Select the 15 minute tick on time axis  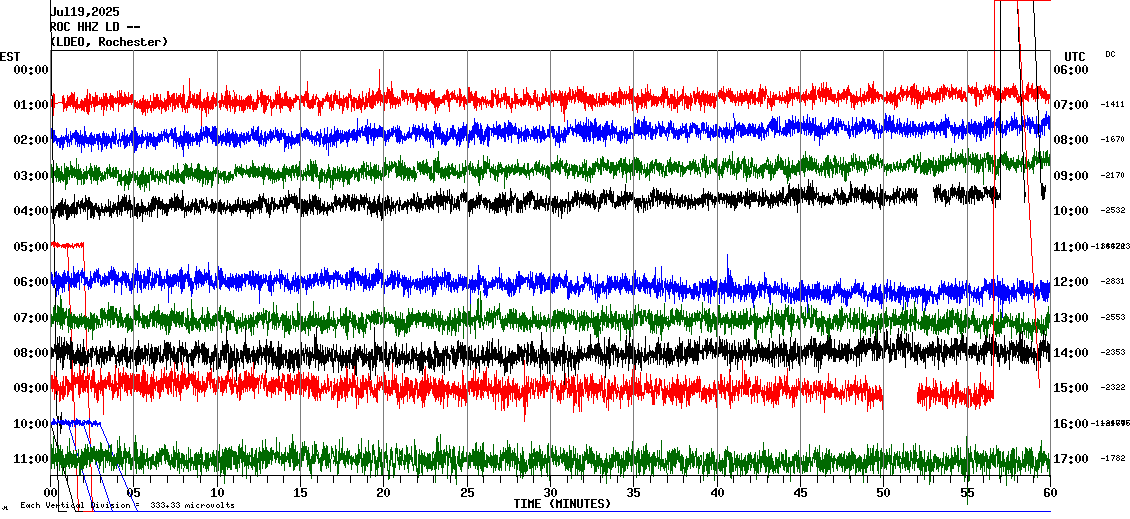click(x=301, y=493)
